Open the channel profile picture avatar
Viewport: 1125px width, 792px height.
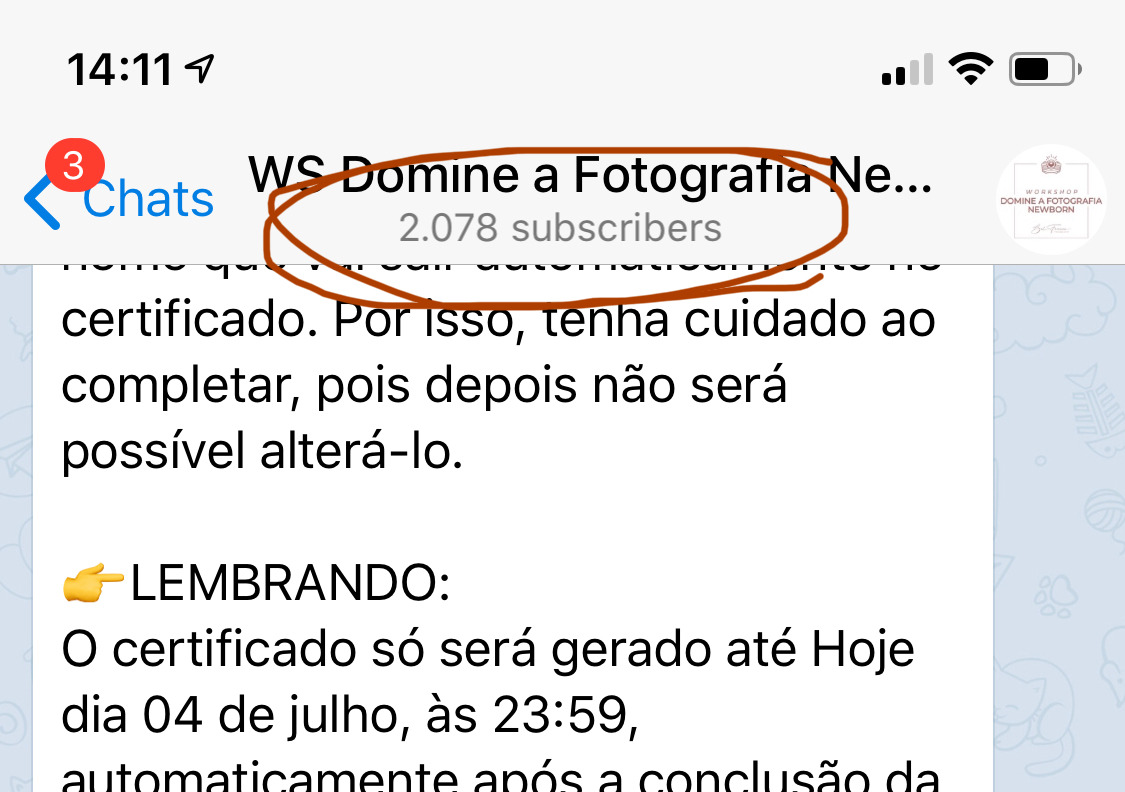(1051, 199)
